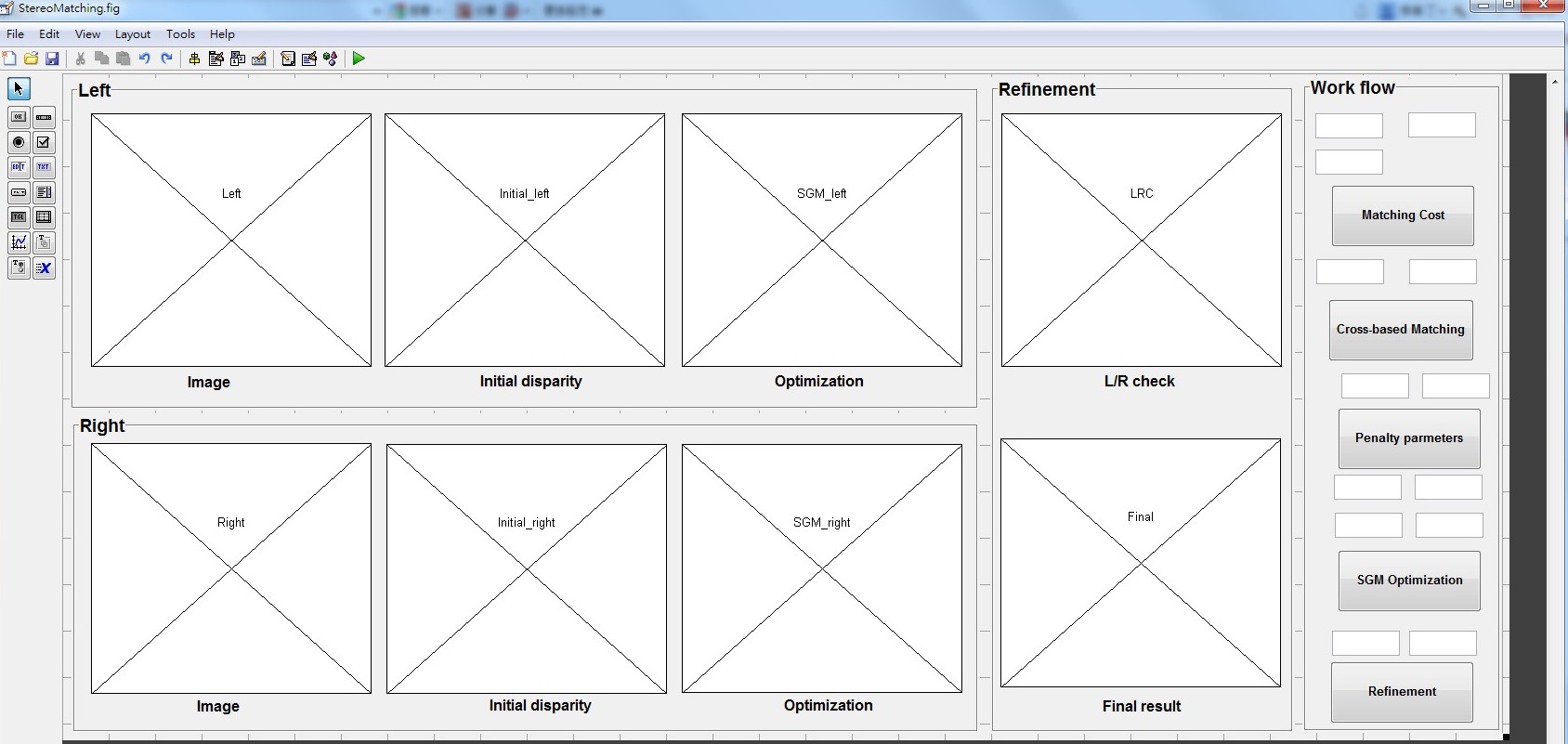This screenshot has height=744, width=1568.
Task: Select the LRC axes
Action: 1142,240
